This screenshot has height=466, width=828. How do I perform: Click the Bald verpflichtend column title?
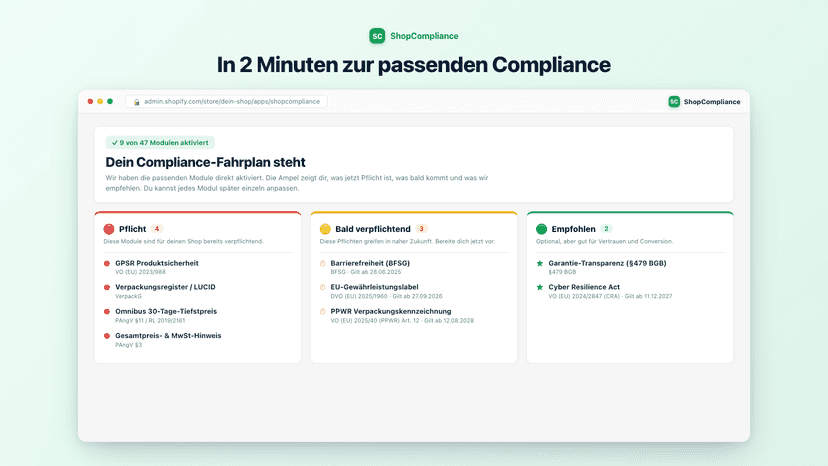coord(373,229)
